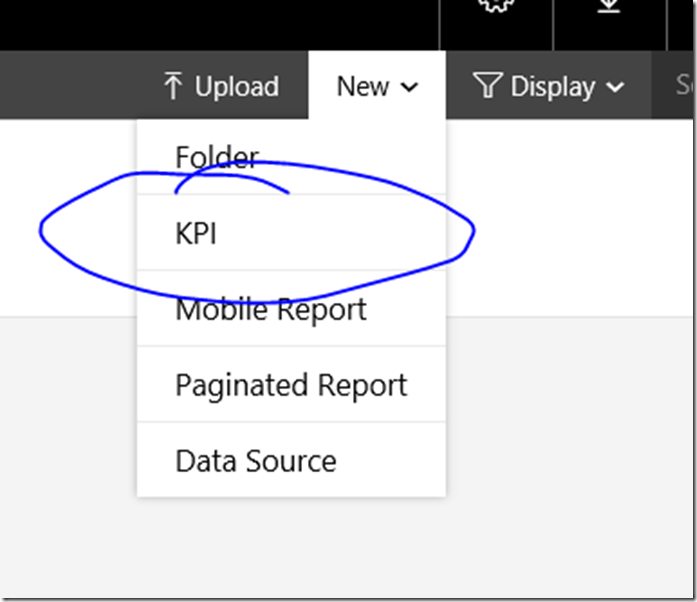Click the Upload arrow icon
Image resolution: width=697 pixels, height=602 pixels.
pyautogui.click(x=174, y=87)
